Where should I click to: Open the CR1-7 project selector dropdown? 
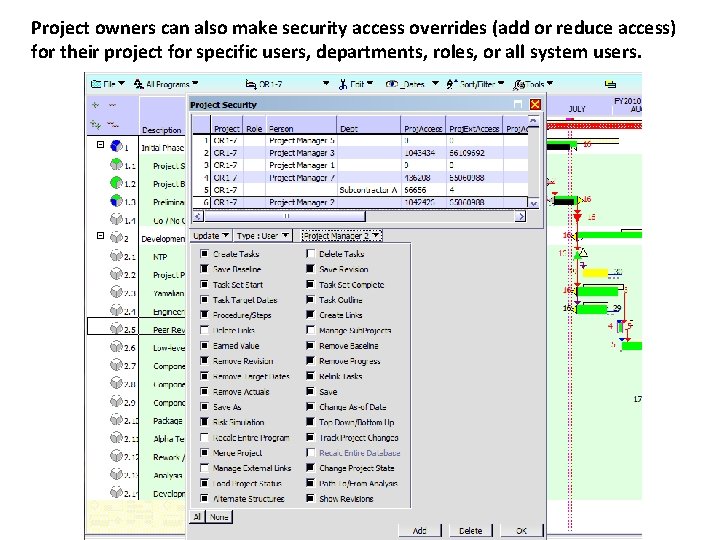pos(287,84)
